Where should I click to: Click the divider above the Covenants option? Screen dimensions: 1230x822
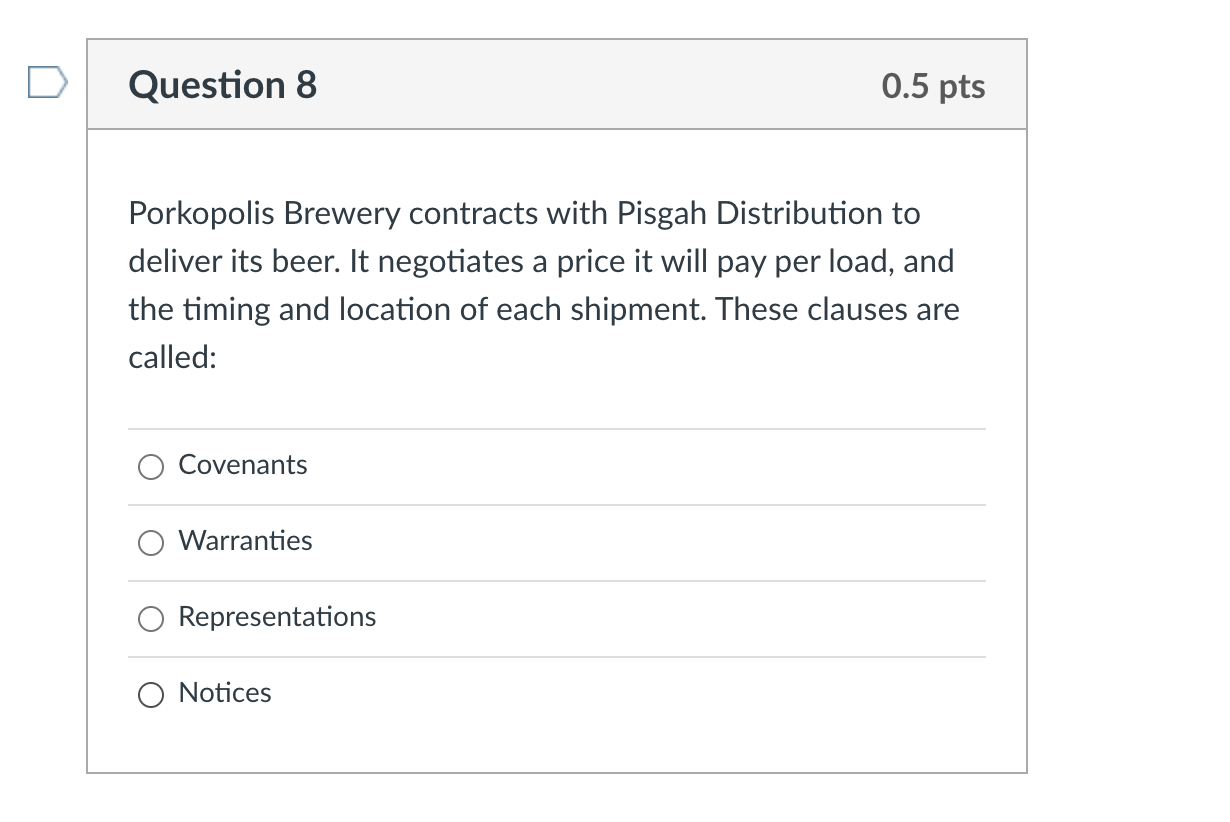[x=557, y=429]
